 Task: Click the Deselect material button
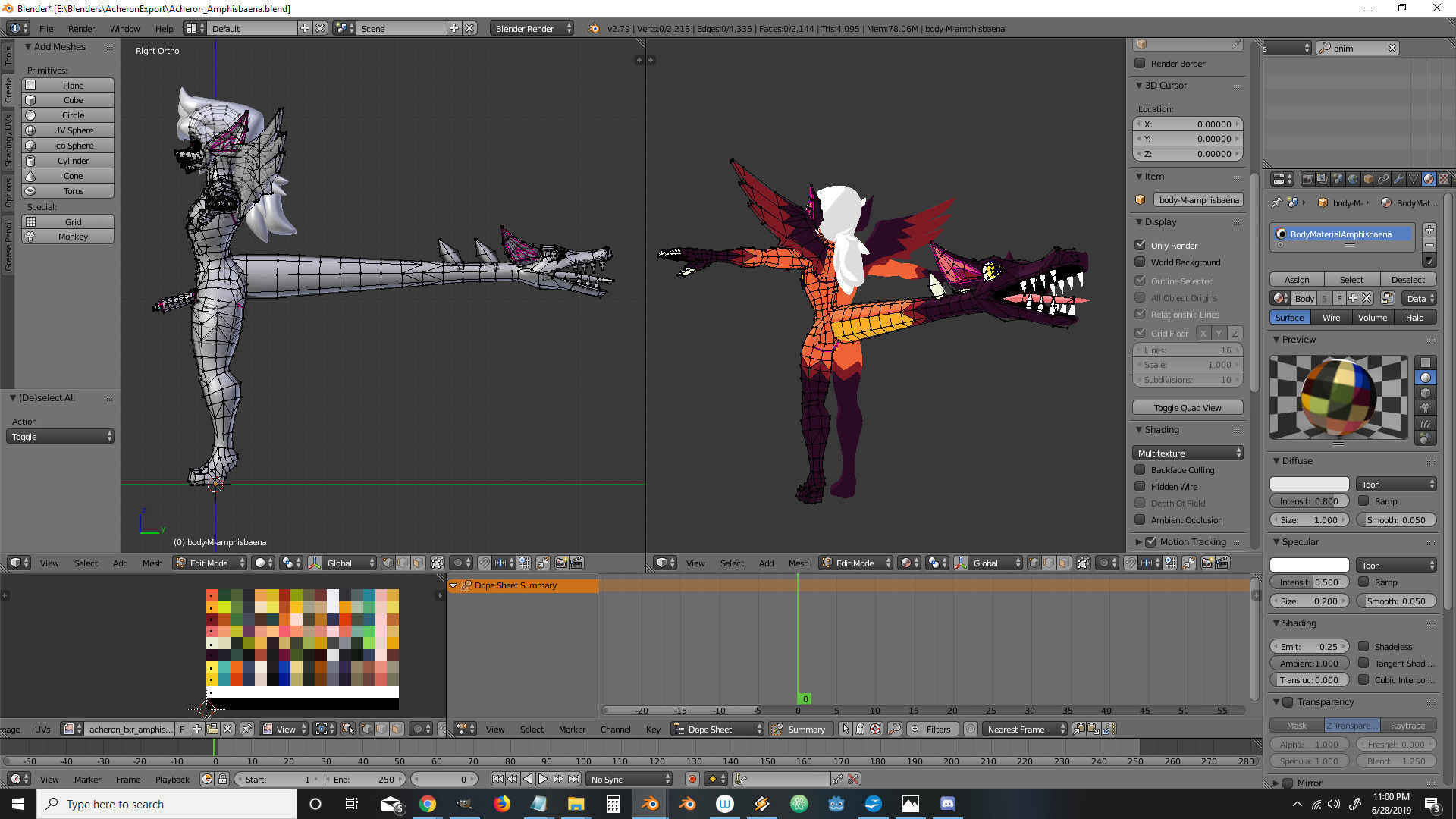[1408, 279]
